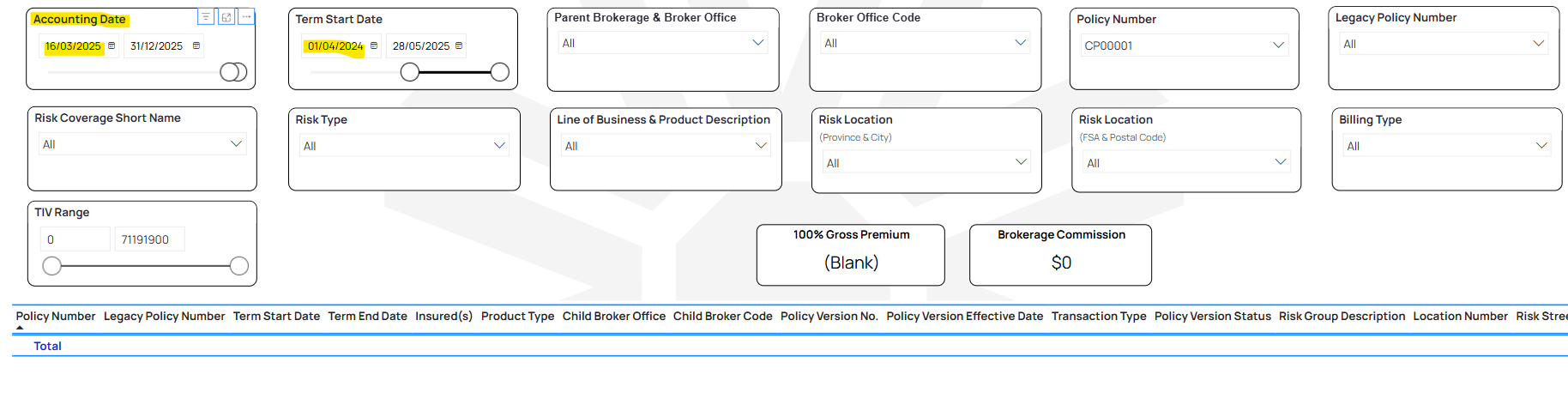Click the left handle of Term Start Date slider
This screenshot has width=1568, height=399.
click(410, 73)
